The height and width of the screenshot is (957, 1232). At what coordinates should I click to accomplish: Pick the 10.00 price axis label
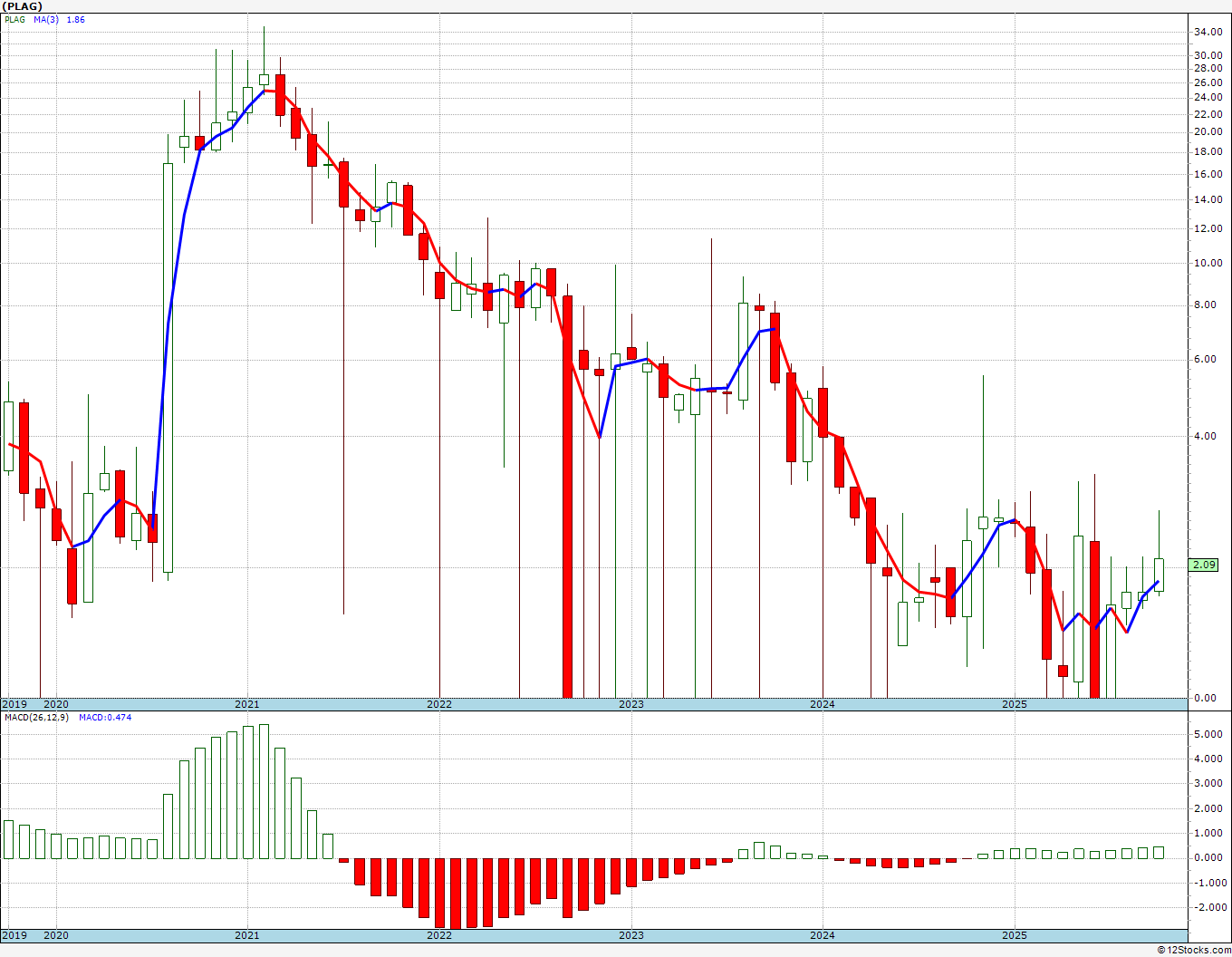[x=1208, y=264]
